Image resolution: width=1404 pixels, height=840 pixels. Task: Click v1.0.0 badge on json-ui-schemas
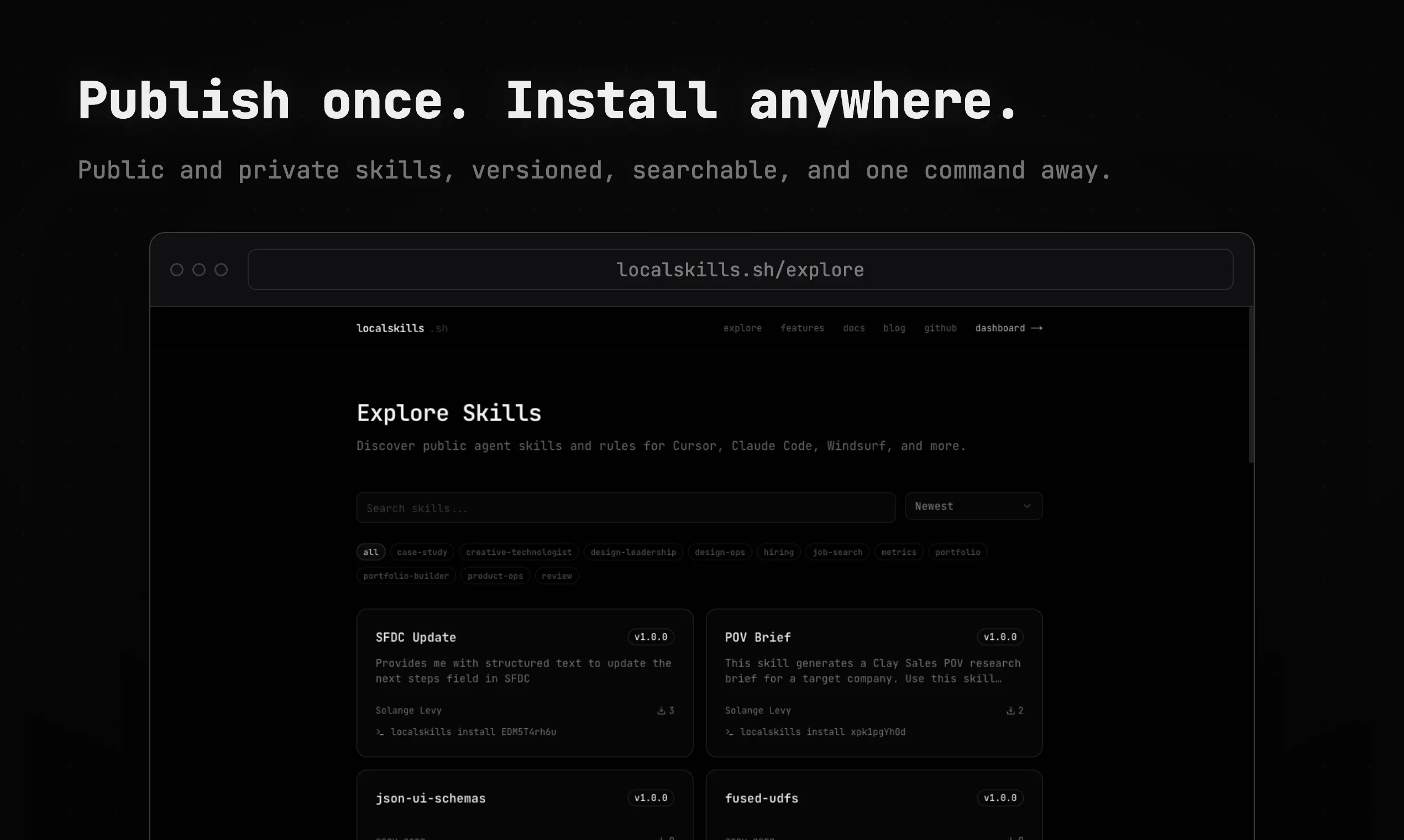click(x=651, y=797)
